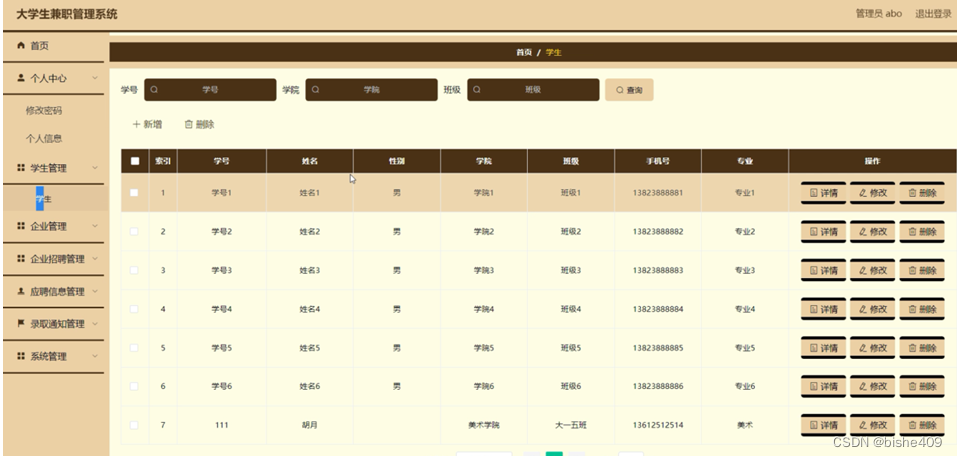Check the checkbox for row 学号2

tap(134, 231)
